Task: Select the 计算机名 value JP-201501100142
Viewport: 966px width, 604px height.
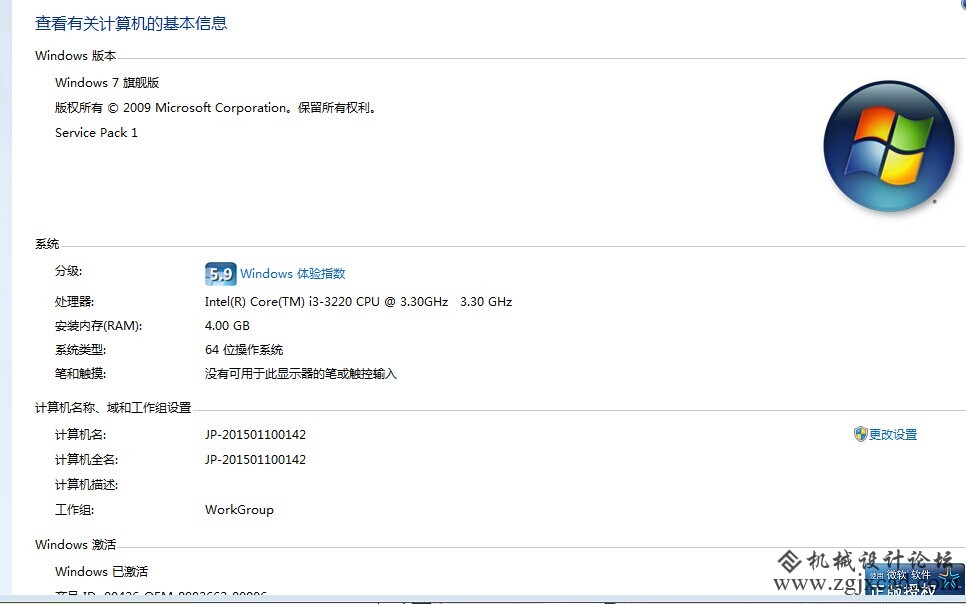Action: [x=255, y=435]
